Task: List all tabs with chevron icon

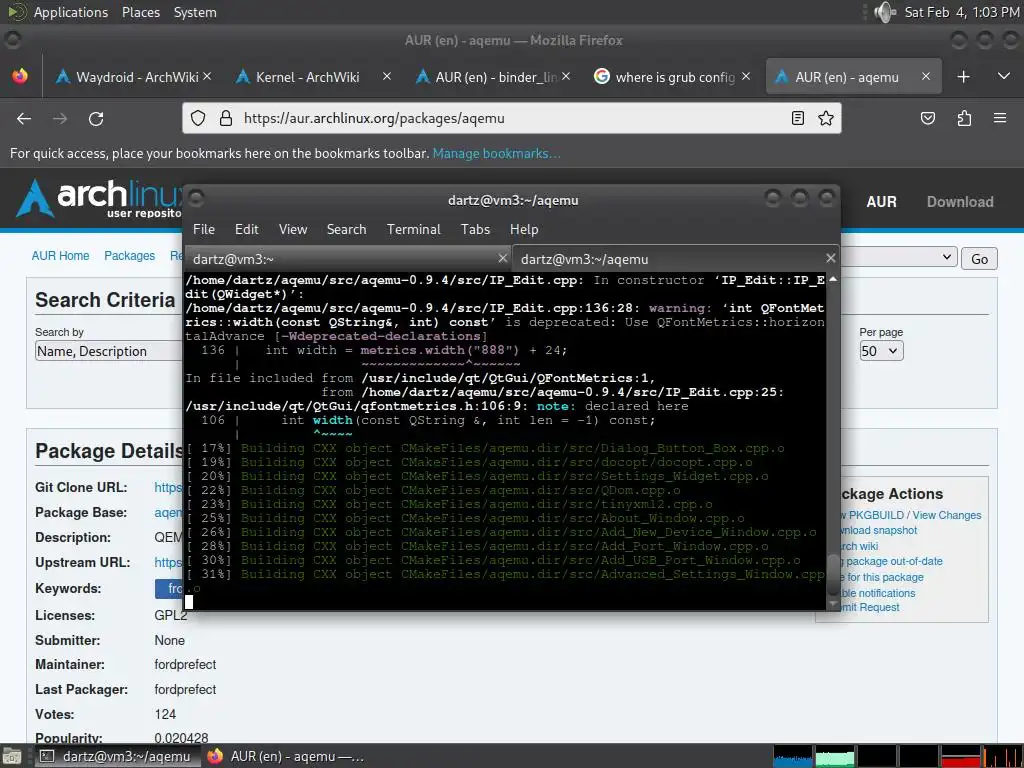Action: point(1004,77)
